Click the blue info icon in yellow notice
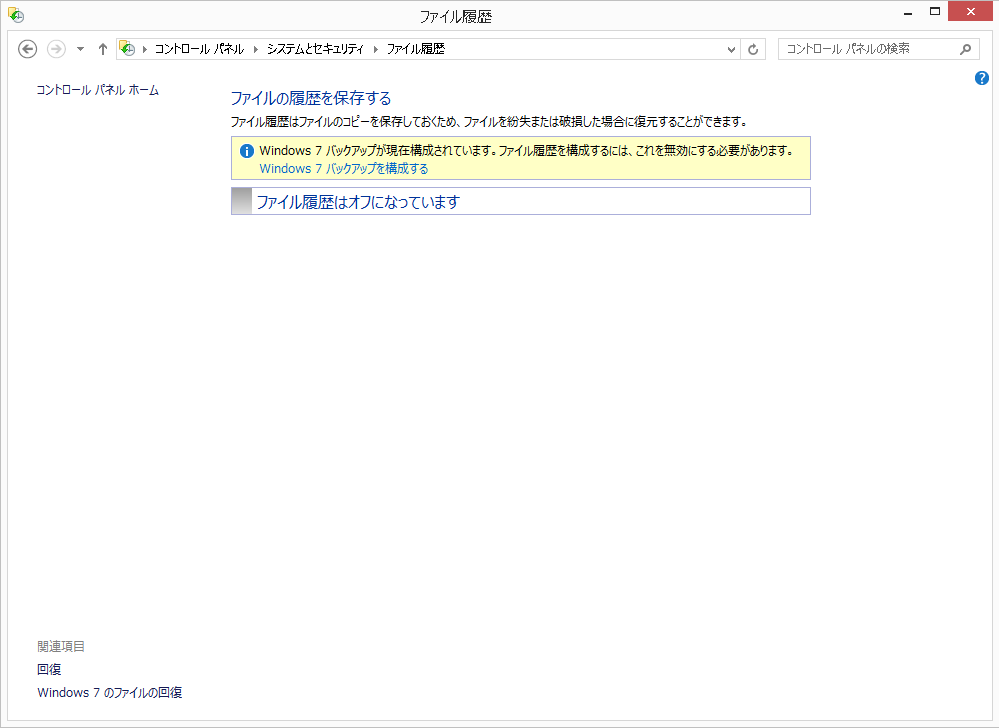The height and width of the screenshot is (728, 999). (x=246, y=151)
